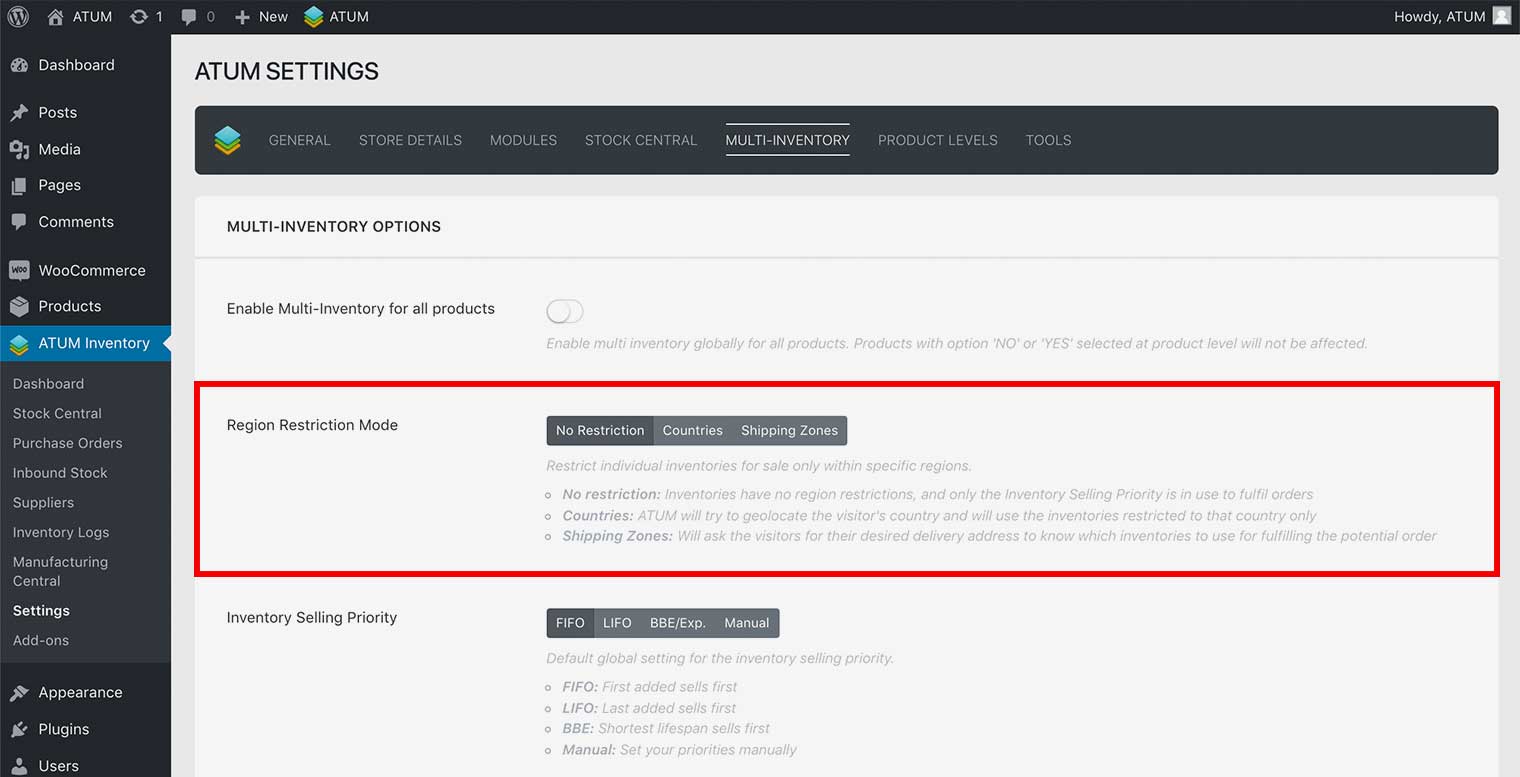1520x777 pixels.
Task: Click the user avatar next to Howdy, ATUM
Action: coord(1501,16)
